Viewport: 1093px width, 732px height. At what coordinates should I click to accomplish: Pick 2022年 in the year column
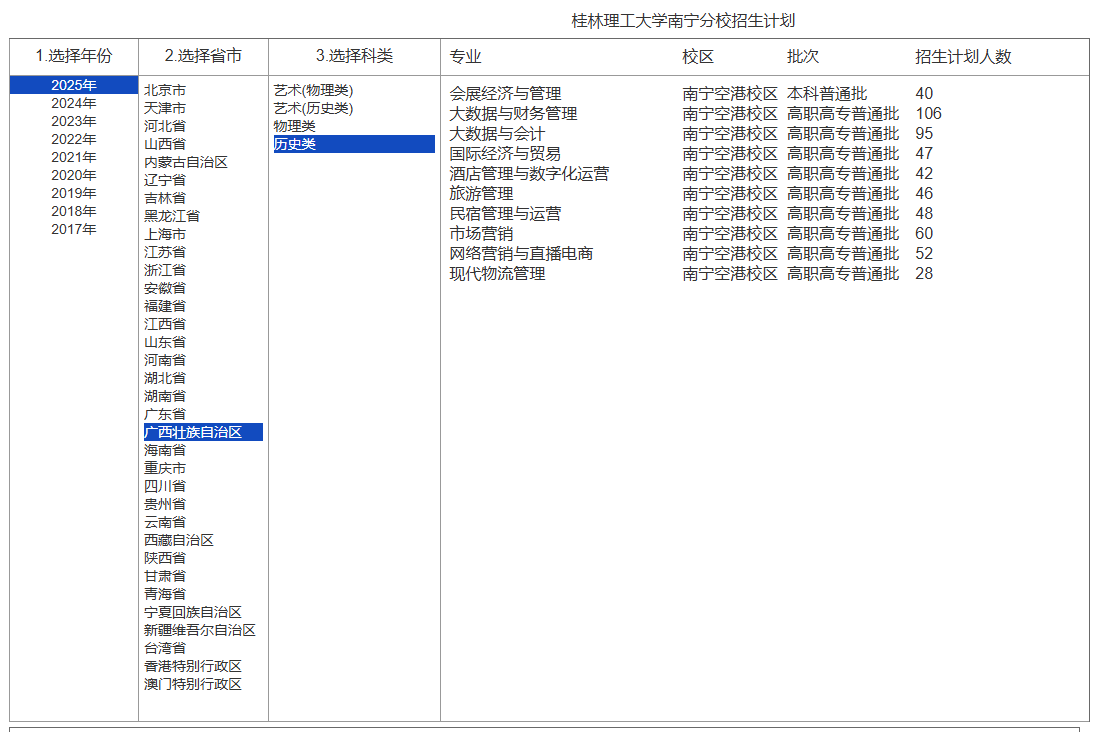[x=74, y=139]
